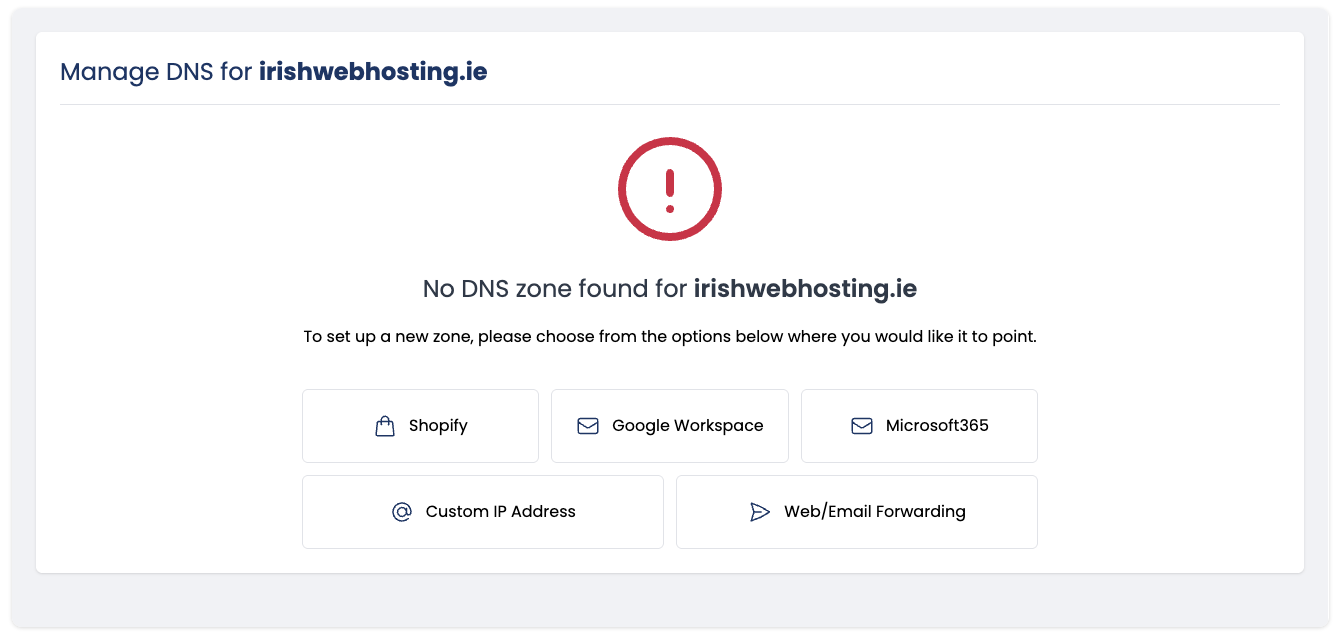Select Google Workspace as DNS target
The width and height of the screenshot is (1338, 635).
670,426
